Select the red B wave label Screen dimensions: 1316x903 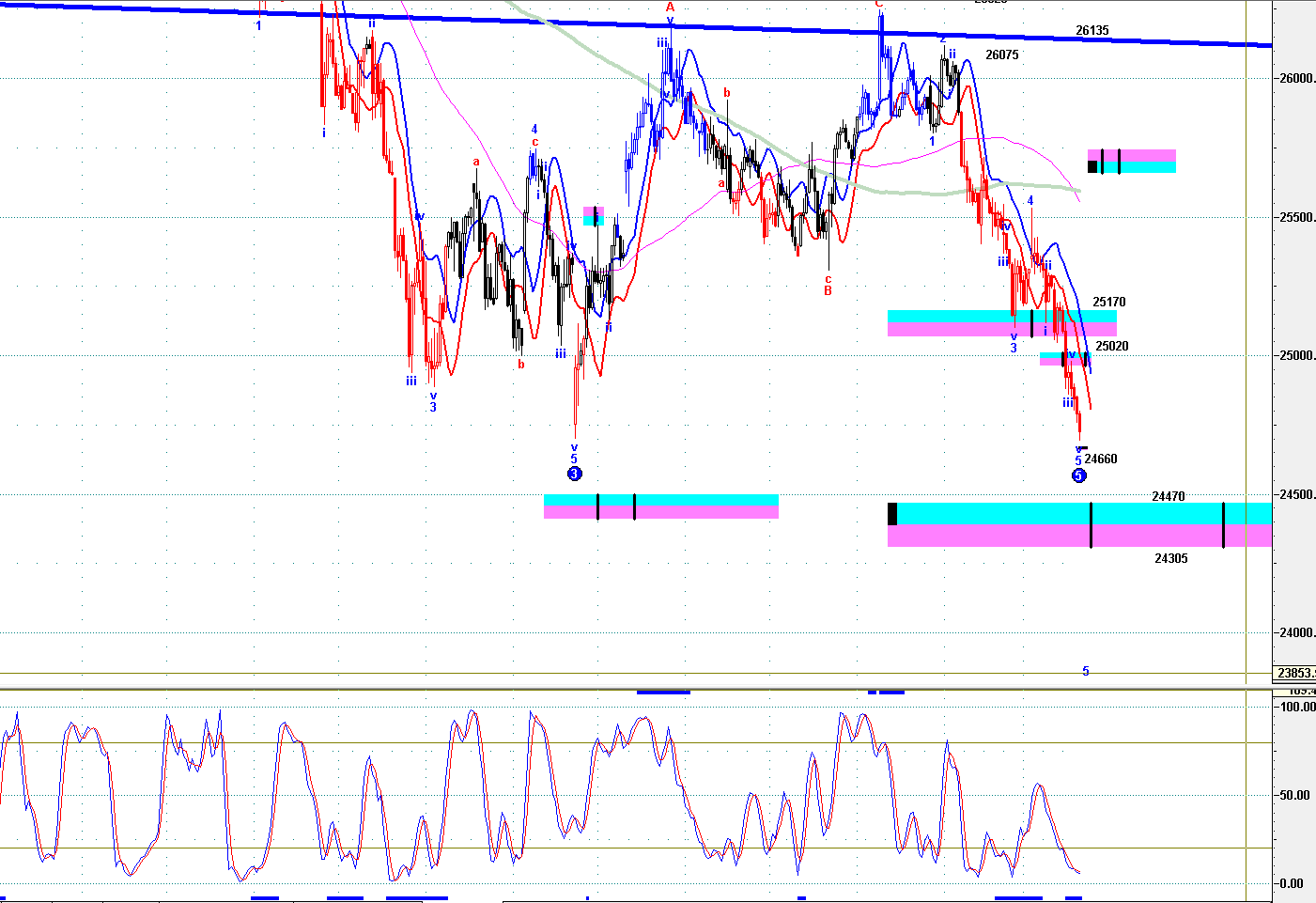pyautogui.click(x=828, y=291)
